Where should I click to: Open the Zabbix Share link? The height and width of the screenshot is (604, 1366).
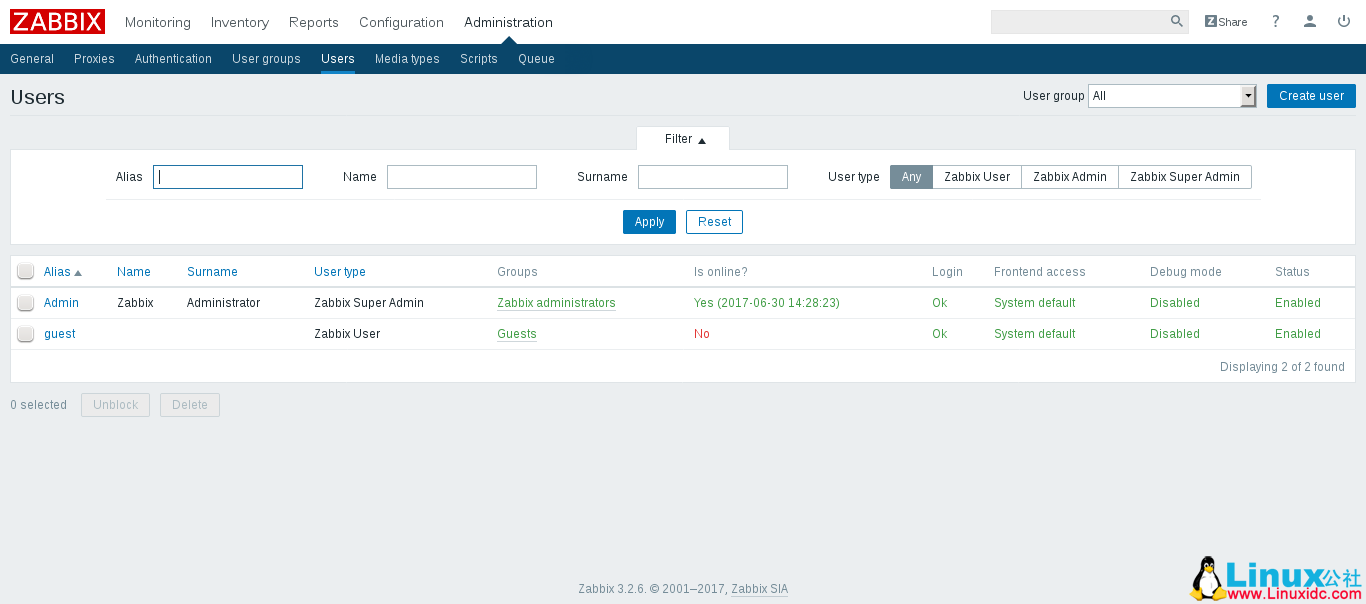(1225, 22)
